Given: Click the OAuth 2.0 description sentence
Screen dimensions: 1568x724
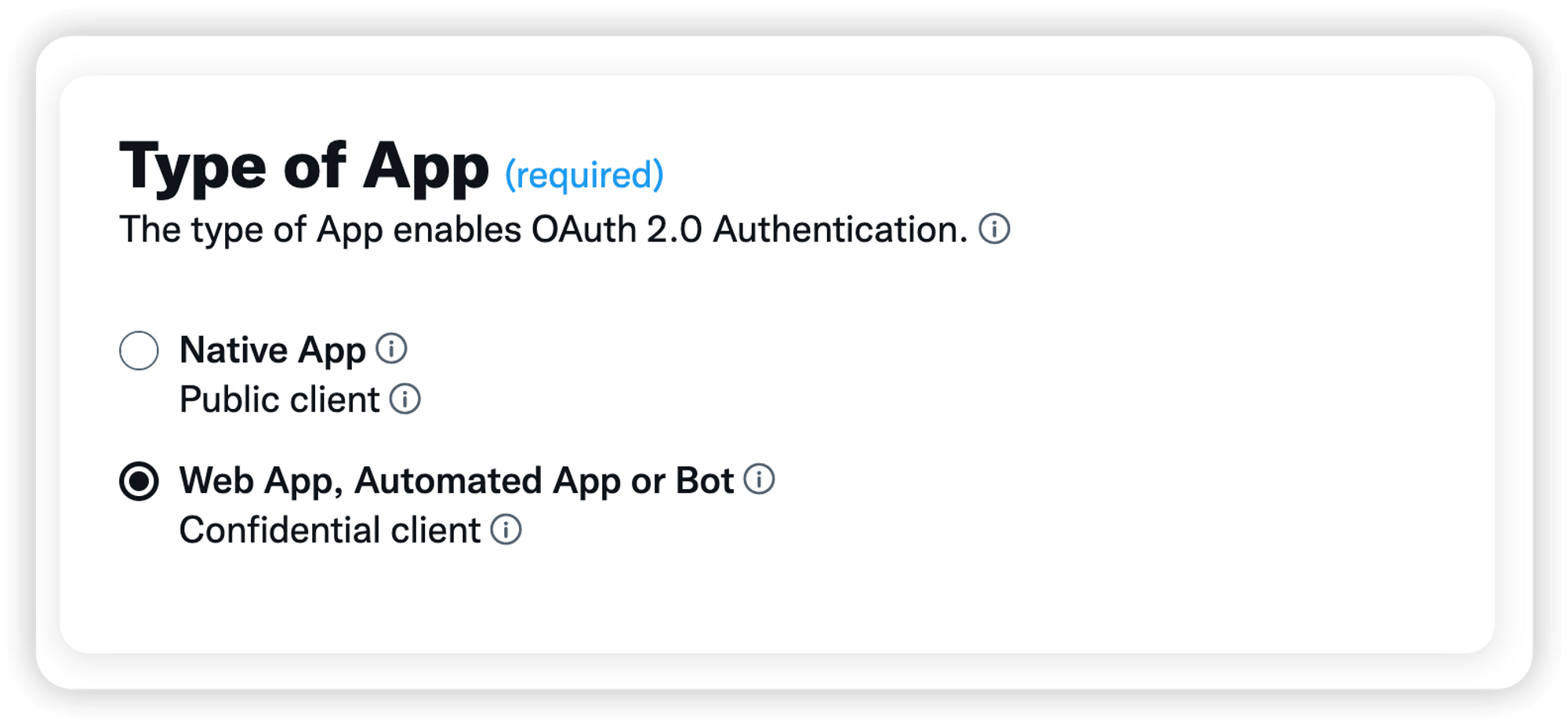Looking at the screenshot, I should (541, 229).
